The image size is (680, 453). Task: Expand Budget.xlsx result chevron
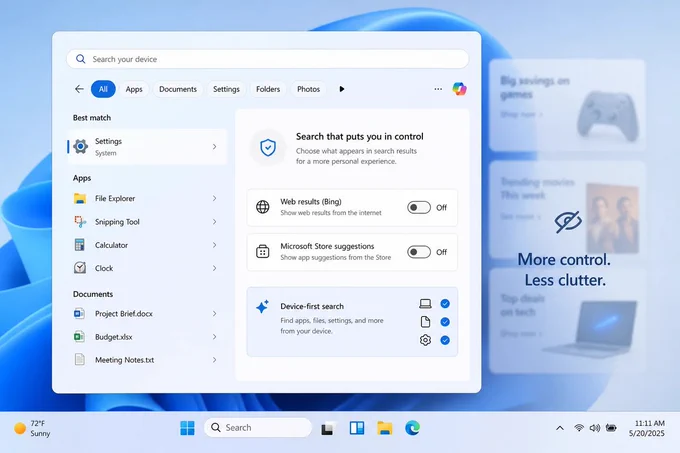(x=215, y=336)
